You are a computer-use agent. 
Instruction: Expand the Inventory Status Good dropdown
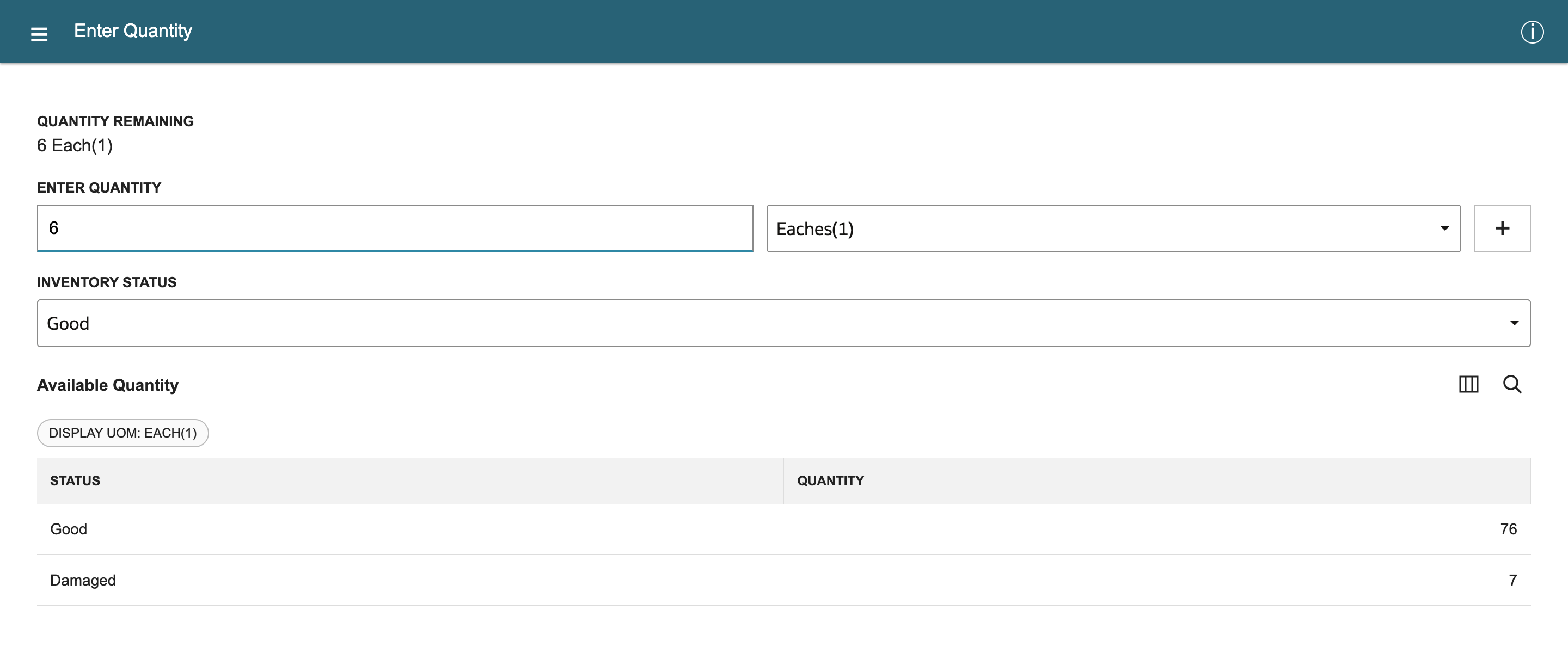tap(783, 323)
